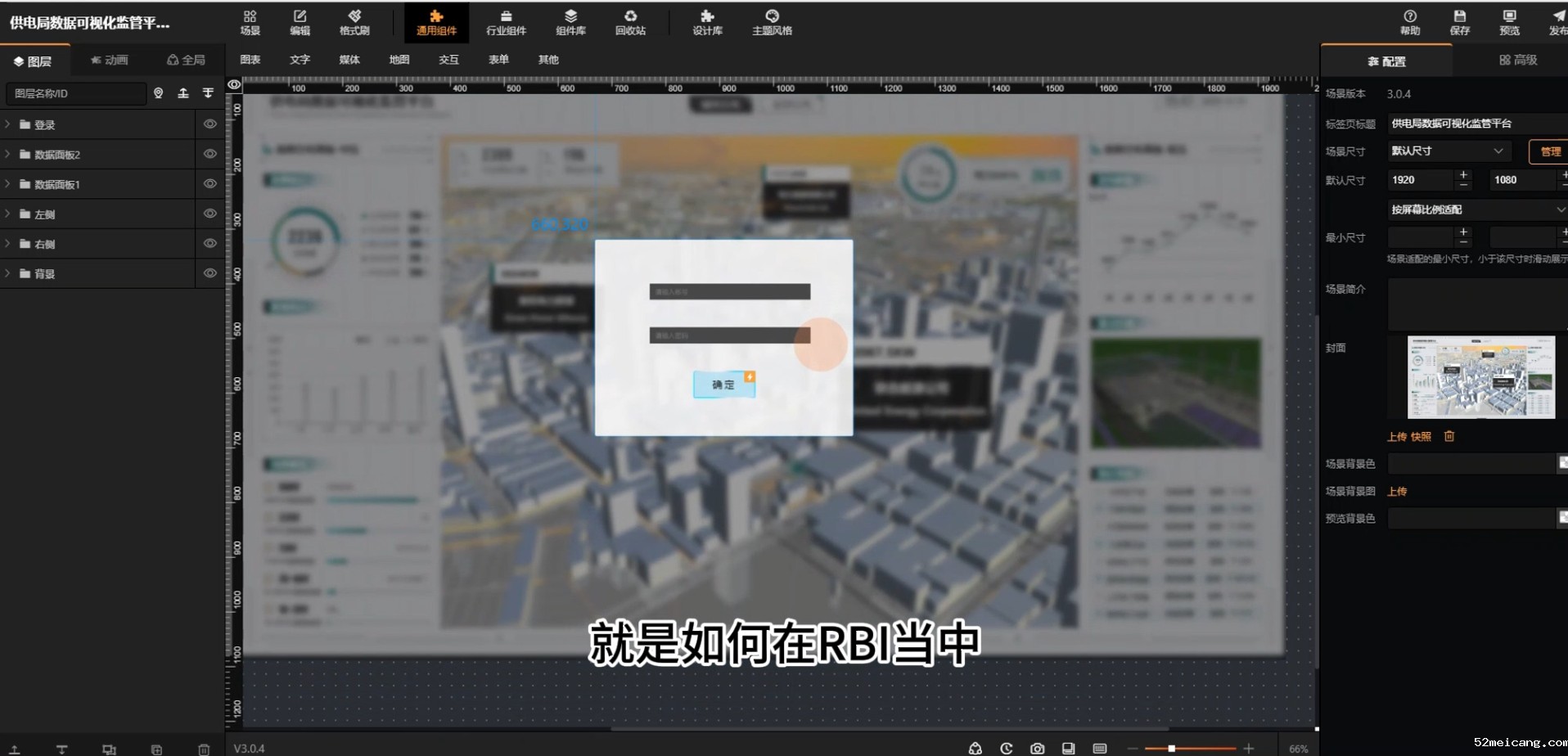Open the 图表 chart component menu
Image resolution: width=1568 pixels, height=756 pixels.
(x=250, y=60)
